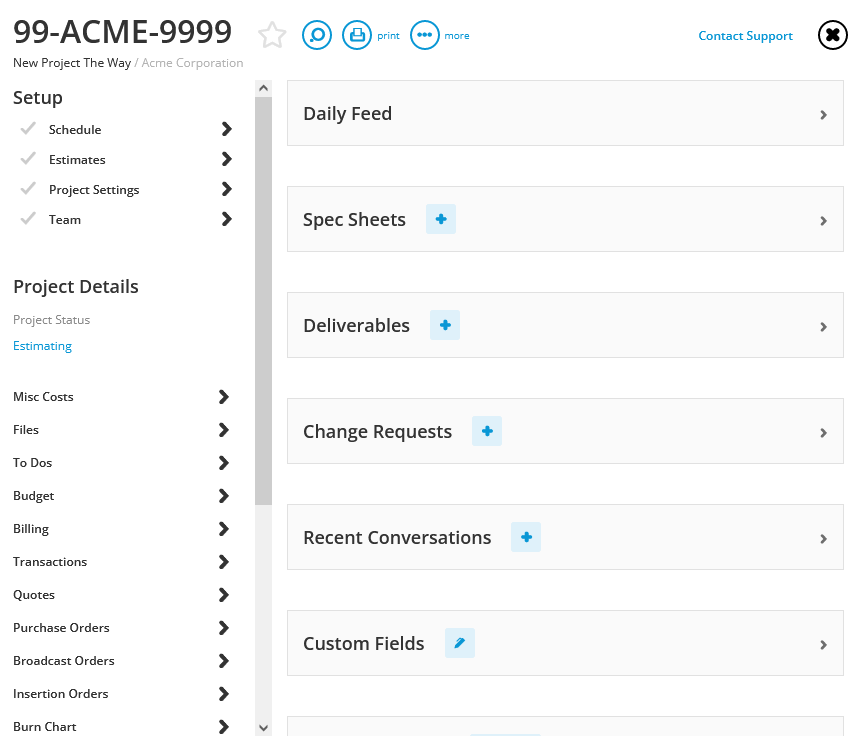This screenshot has width=866, height=736.
Task: Click the print icon
Action: point(357,35)
